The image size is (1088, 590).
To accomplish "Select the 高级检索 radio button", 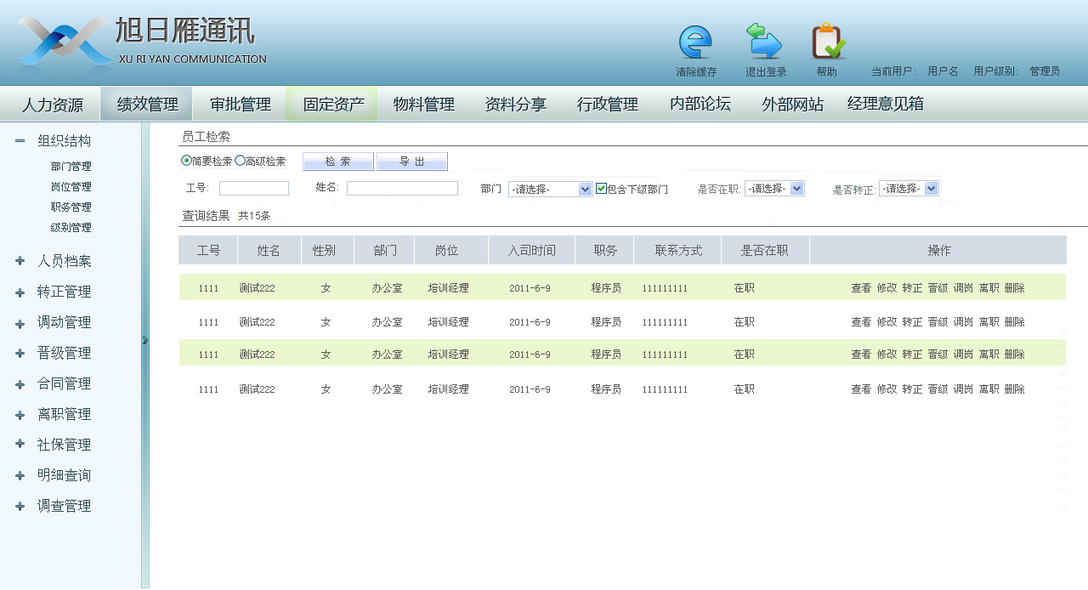I will (x=240, y=161).
